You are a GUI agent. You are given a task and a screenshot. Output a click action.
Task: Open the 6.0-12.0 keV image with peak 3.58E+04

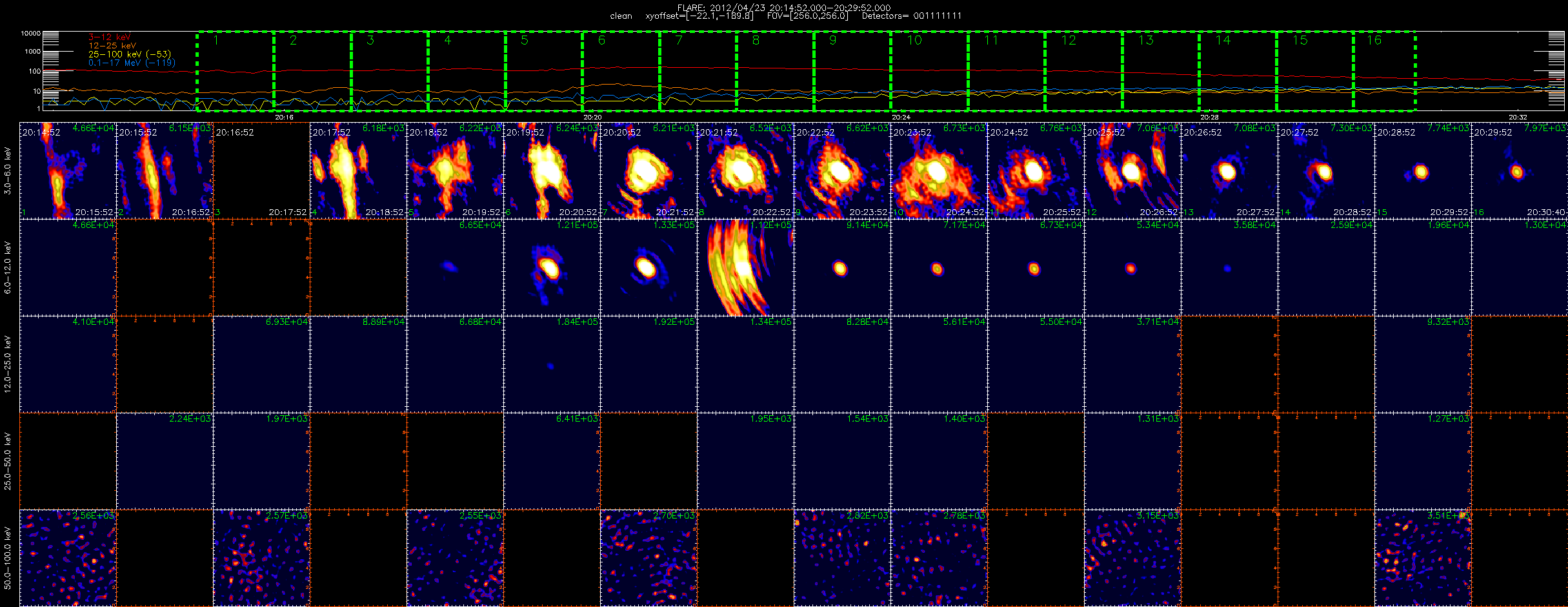[1229, 267]
